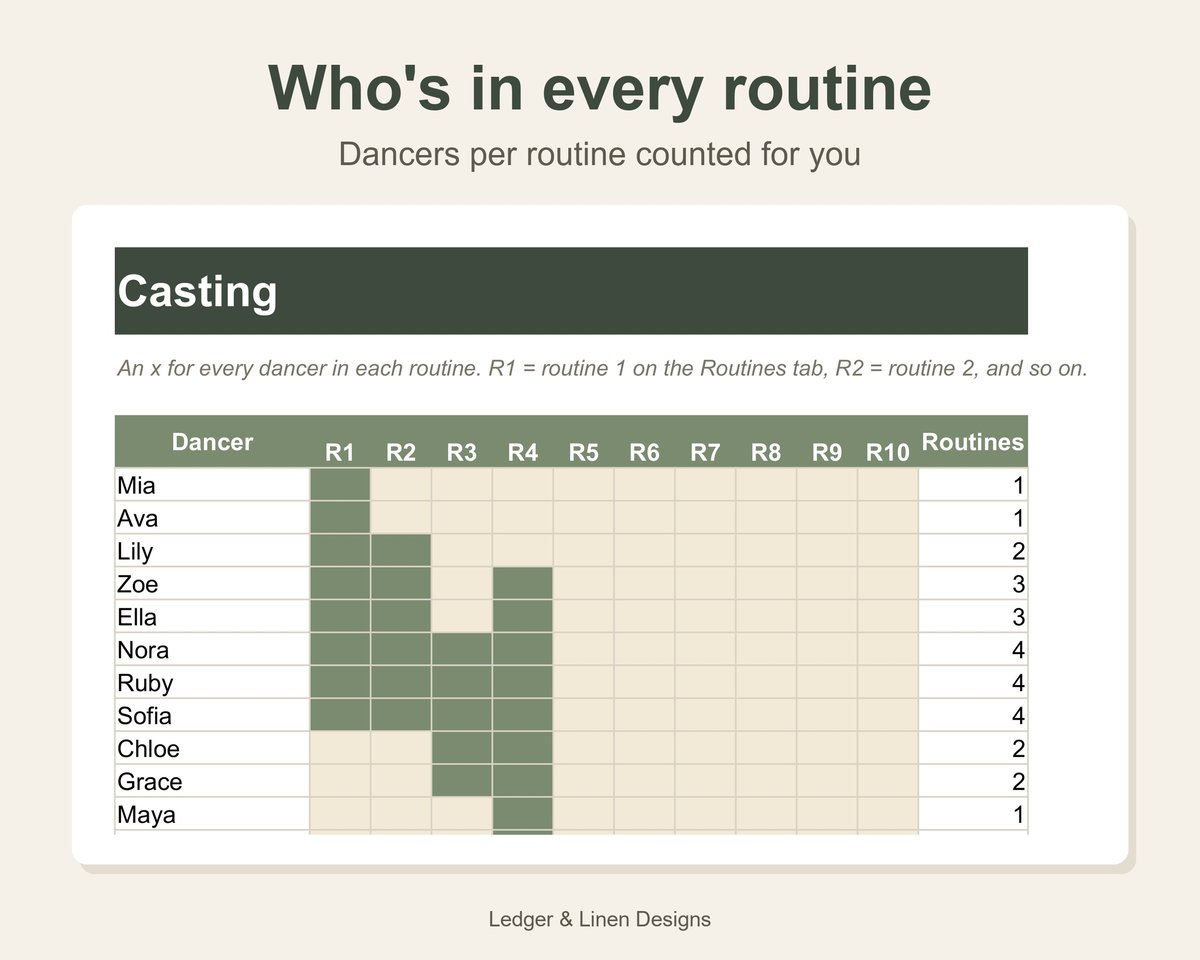The height and width of the screenshot is (960, 1200).
Task: Select the dancer name "Sofia"
Action: 145,716
